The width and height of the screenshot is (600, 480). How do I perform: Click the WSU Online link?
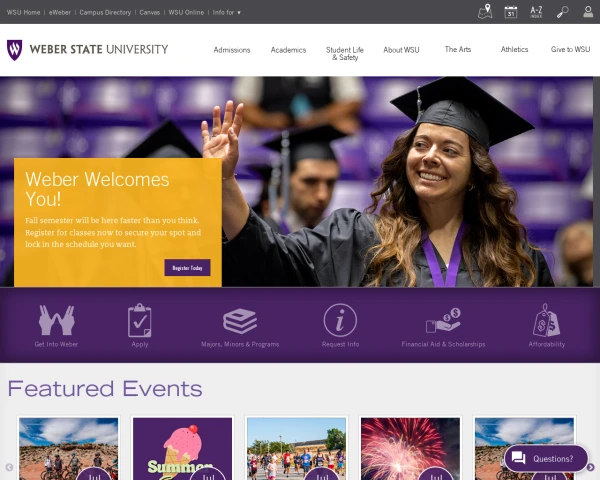[186, 12]
